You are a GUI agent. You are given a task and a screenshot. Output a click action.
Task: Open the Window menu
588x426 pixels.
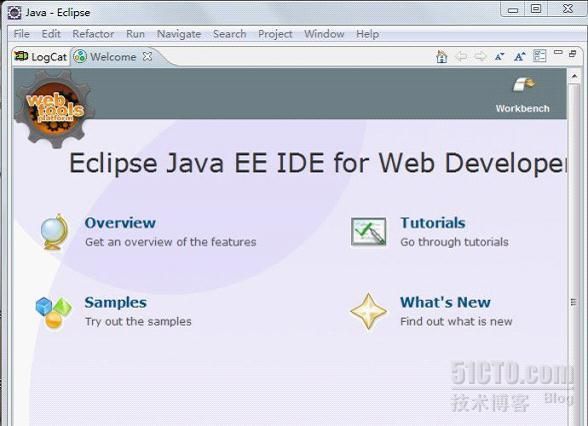coord(324,34)
